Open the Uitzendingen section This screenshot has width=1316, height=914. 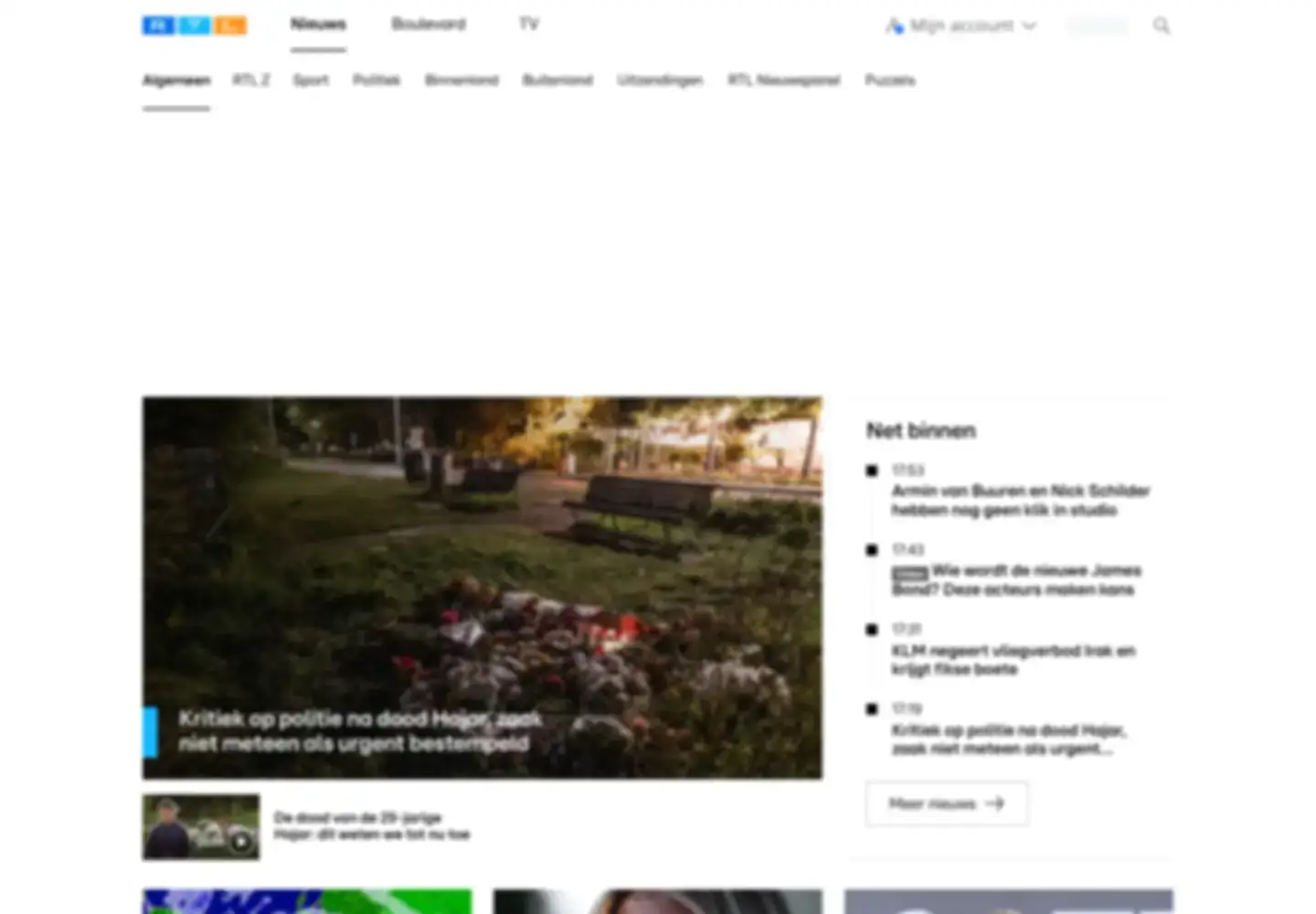(x=660, y=80)
